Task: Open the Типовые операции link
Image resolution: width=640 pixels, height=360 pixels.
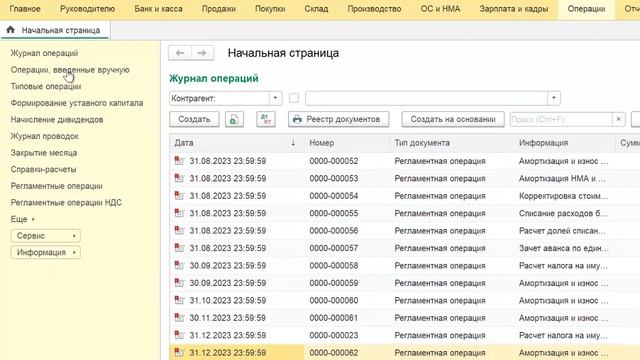Action: click(46, 87)
